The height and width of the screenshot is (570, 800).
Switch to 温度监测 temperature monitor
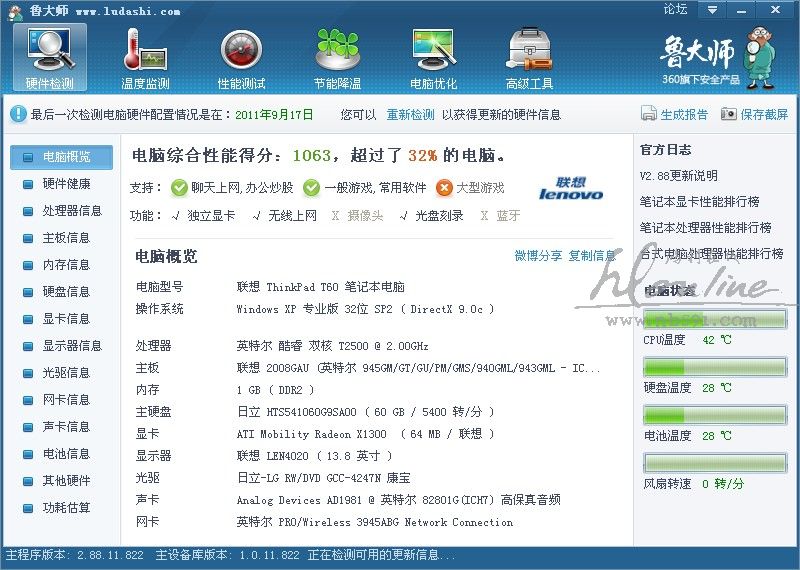(145, 58)
